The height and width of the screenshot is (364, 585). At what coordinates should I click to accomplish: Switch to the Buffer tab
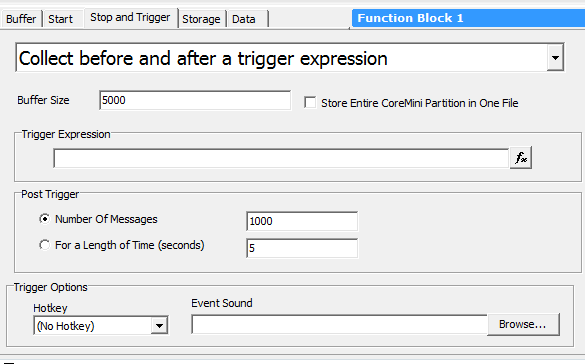coord(21,19)
